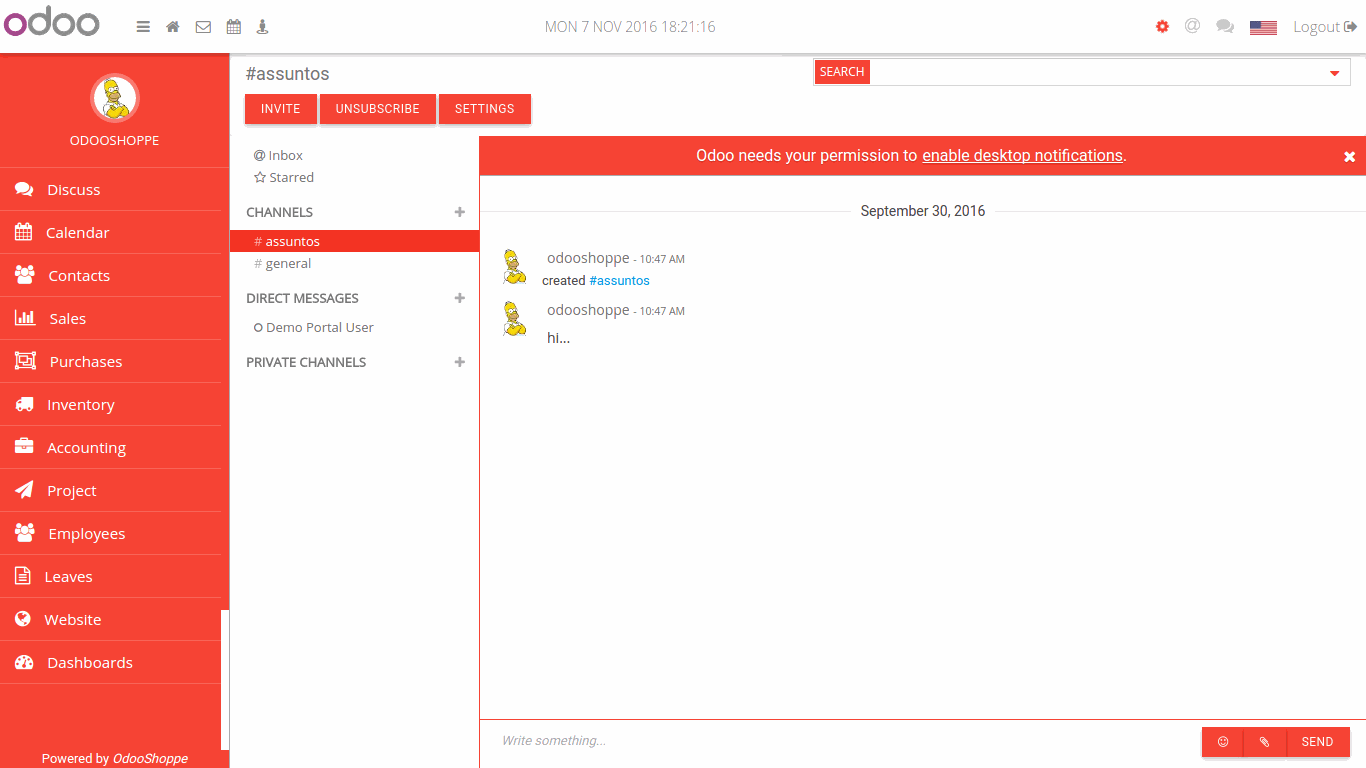This screenshot has width=1366, height=768.
Task: Focus the Write something message box
Action: 845,741
